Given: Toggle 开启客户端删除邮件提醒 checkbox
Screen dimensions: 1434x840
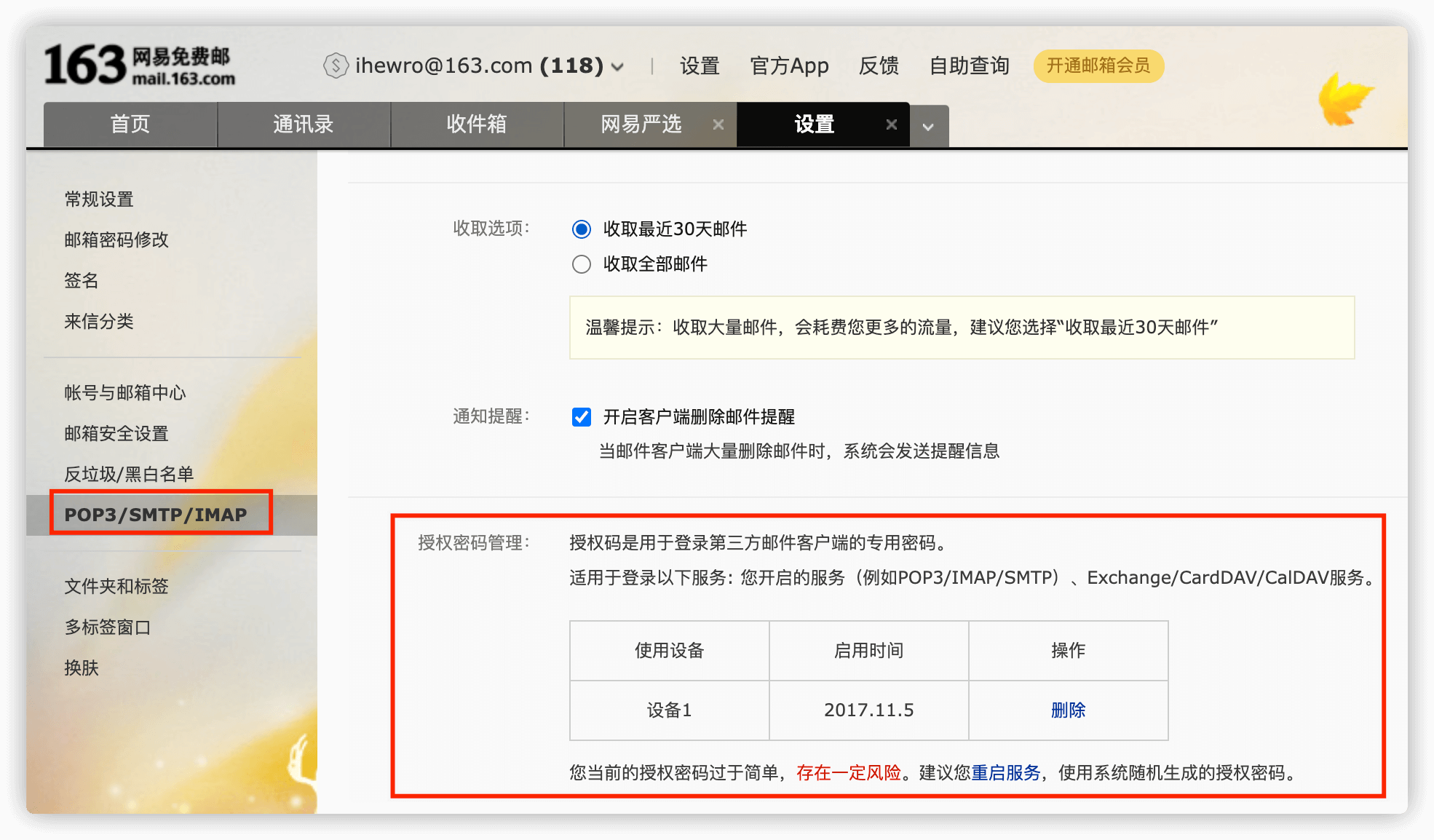Looking at the screenshot, I should [x=581, y=417].
